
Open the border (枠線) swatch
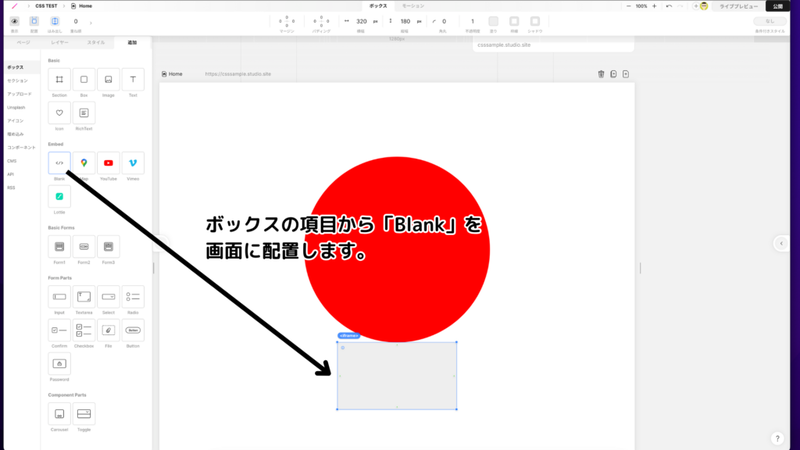pos(514,21)
